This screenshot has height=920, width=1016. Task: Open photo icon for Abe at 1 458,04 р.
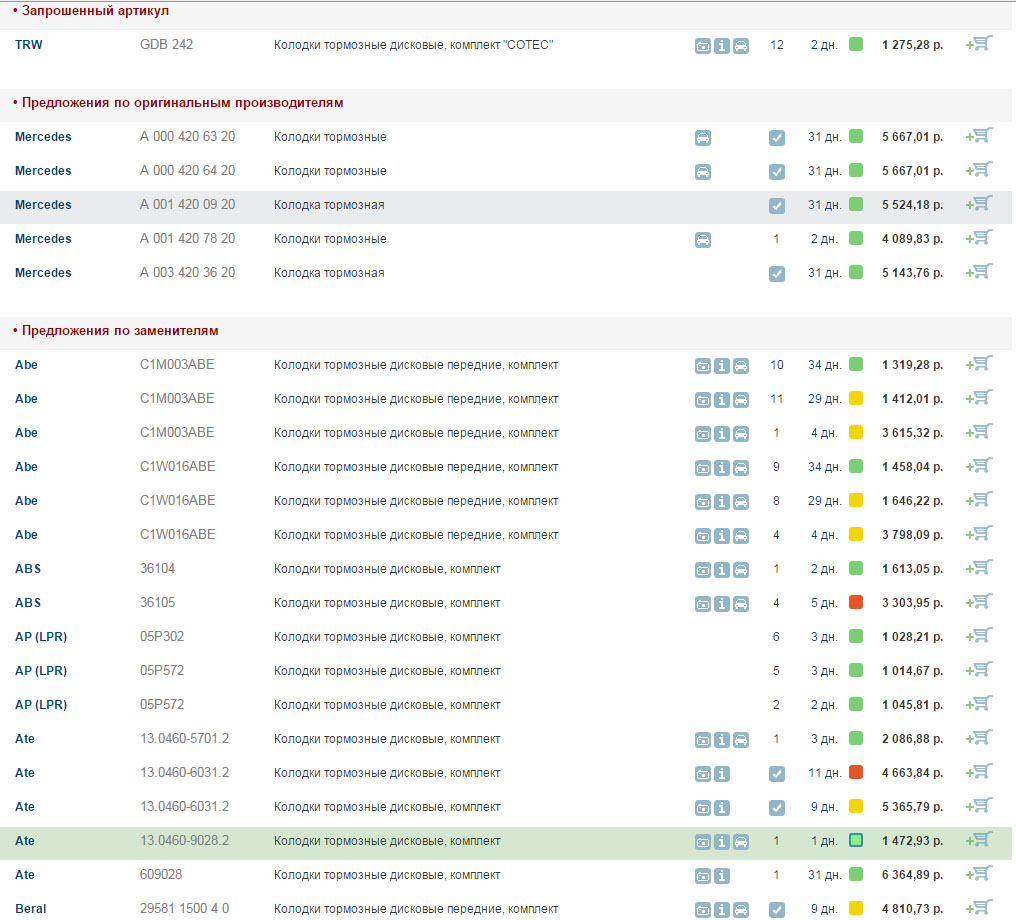pyautogui.click(x=703, y=468)
